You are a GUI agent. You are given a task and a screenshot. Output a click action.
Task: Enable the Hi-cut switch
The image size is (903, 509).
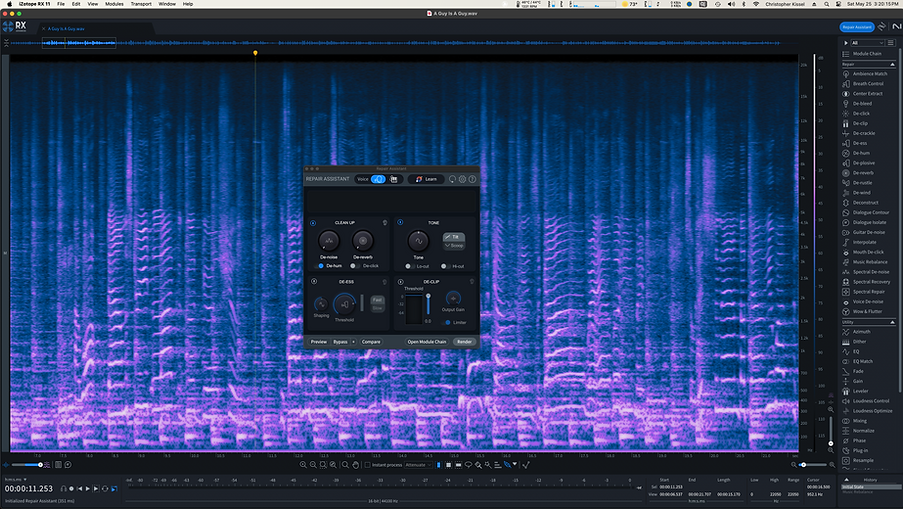[444, 266]
